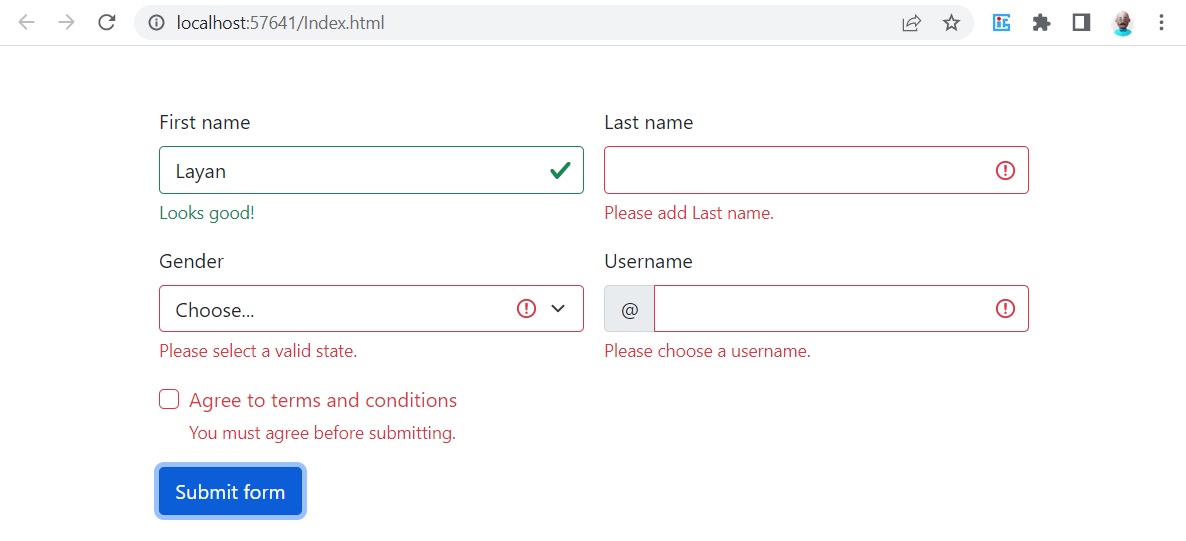Open Chrome three-dot menu
Image resolution: width=1186 pixels, height=541 pixels.
[1161, 23]
